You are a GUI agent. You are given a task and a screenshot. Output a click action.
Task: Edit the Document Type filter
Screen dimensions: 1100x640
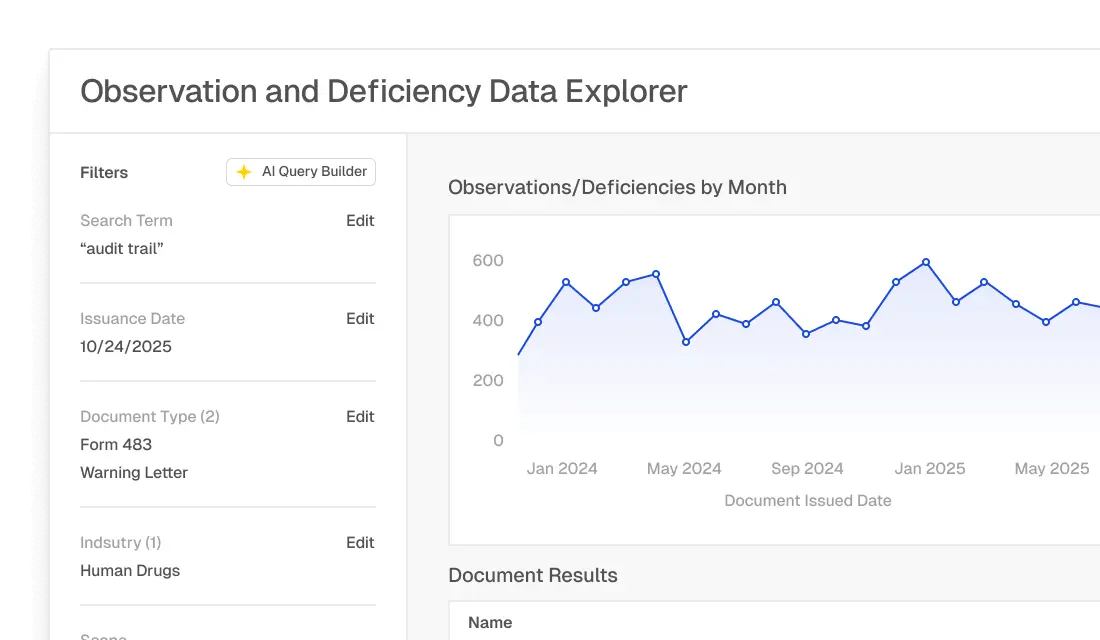pyautogui.click(x=360, y=417)
